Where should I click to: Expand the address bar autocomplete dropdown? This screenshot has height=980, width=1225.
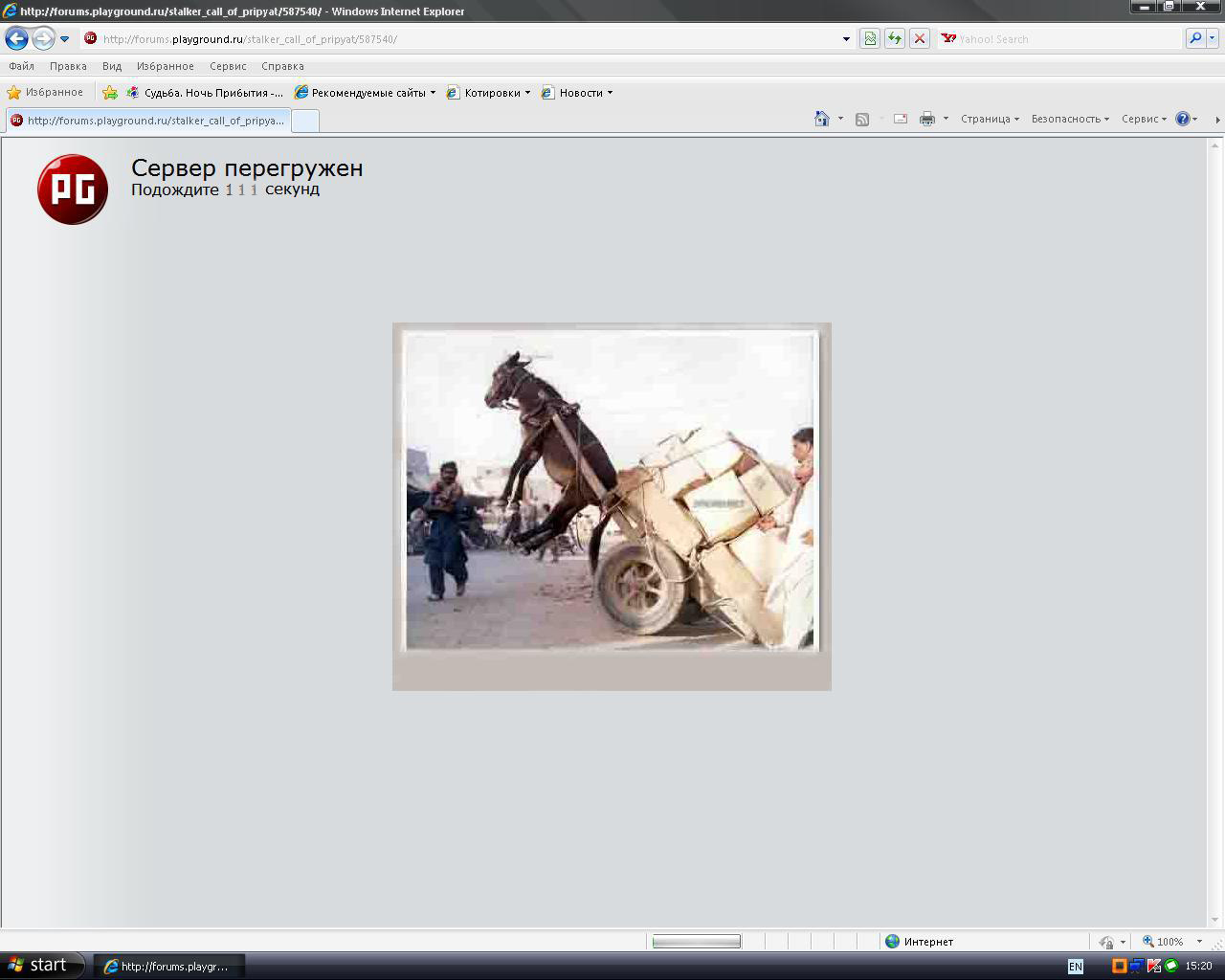tap(846, 39)
